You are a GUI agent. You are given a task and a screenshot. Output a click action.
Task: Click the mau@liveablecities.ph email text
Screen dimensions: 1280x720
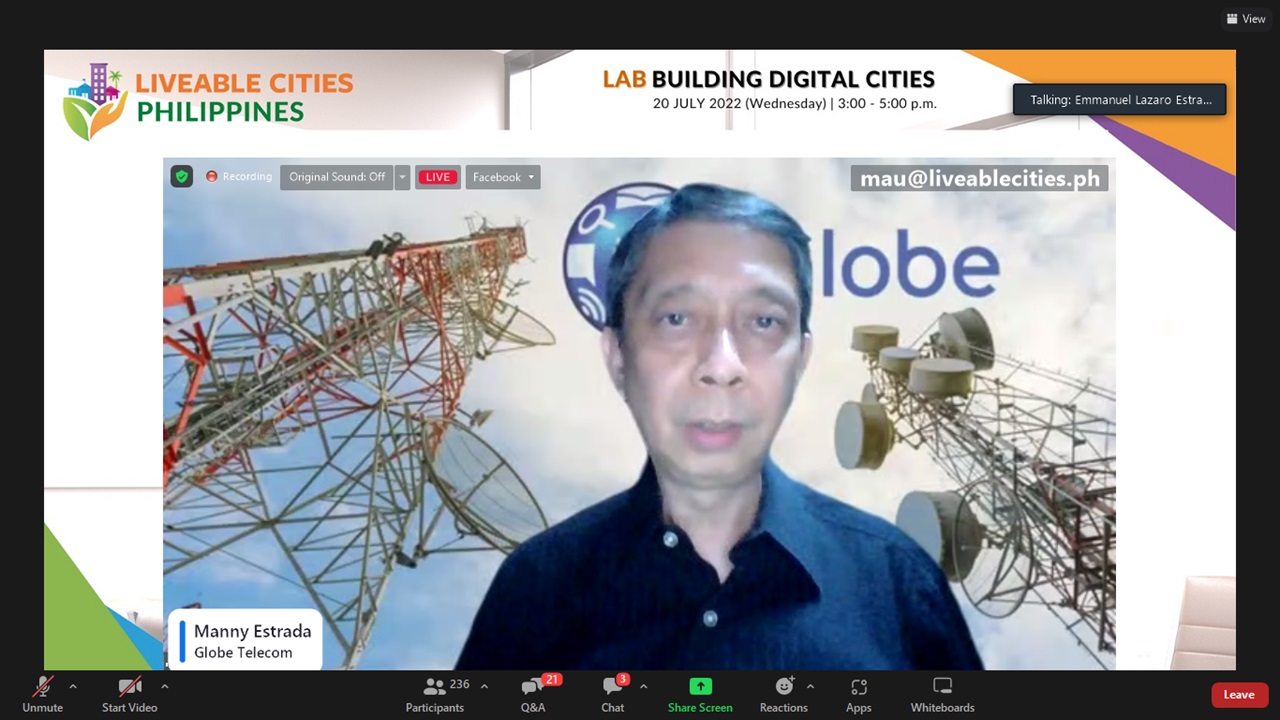[x=980, y=178]
